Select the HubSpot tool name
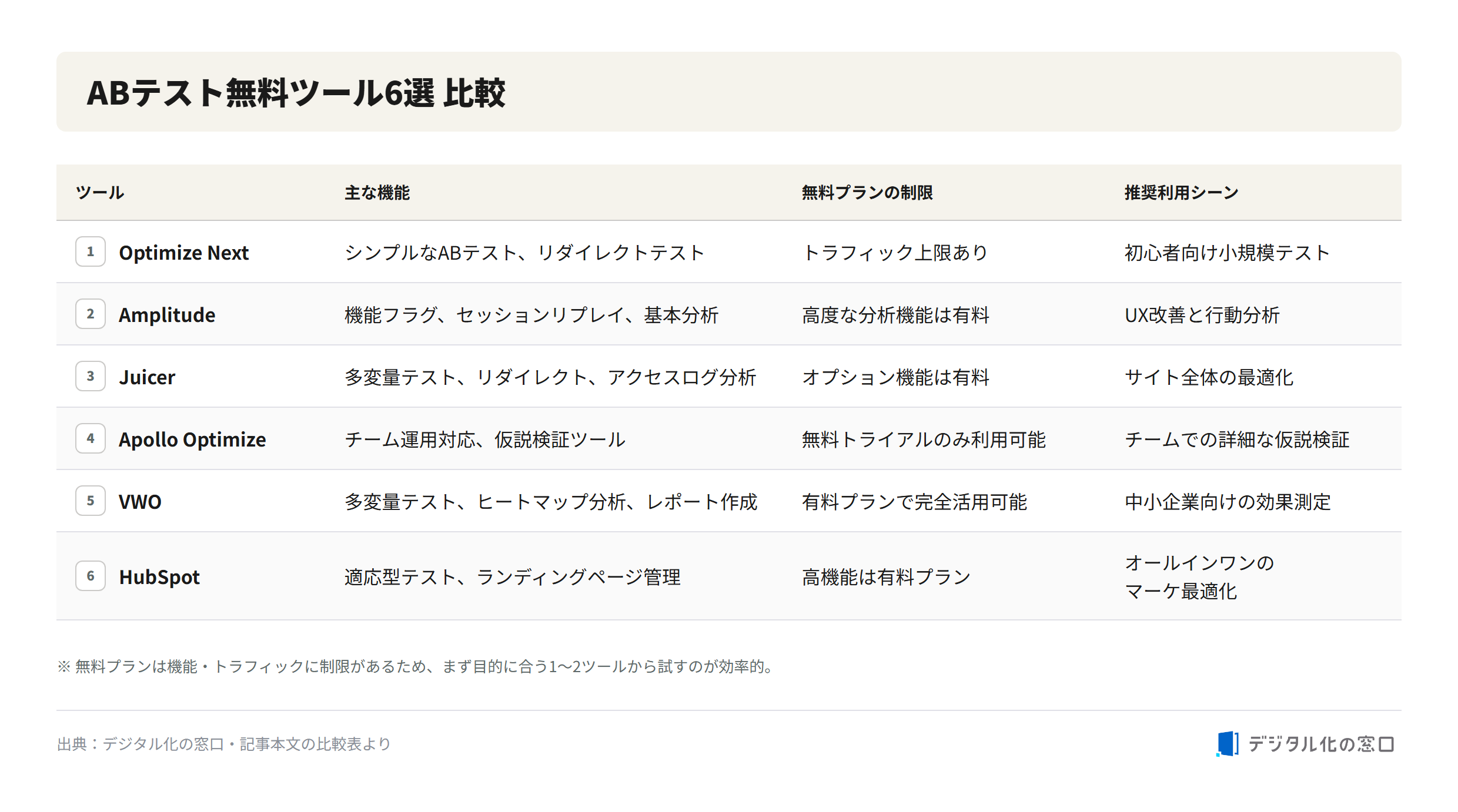Screen dimensions: 1458x812 point(159,577)
